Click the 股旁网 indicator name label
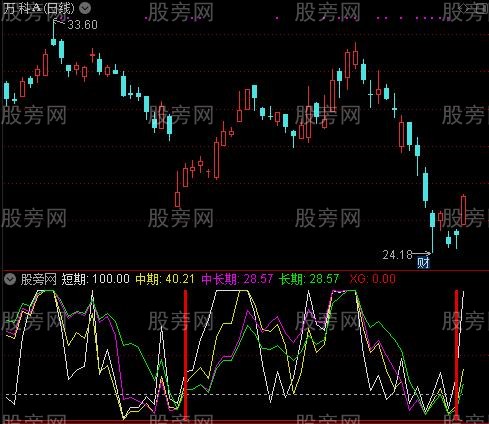The width and height of the screenshot is (489, 424). (x=39, y=279)
